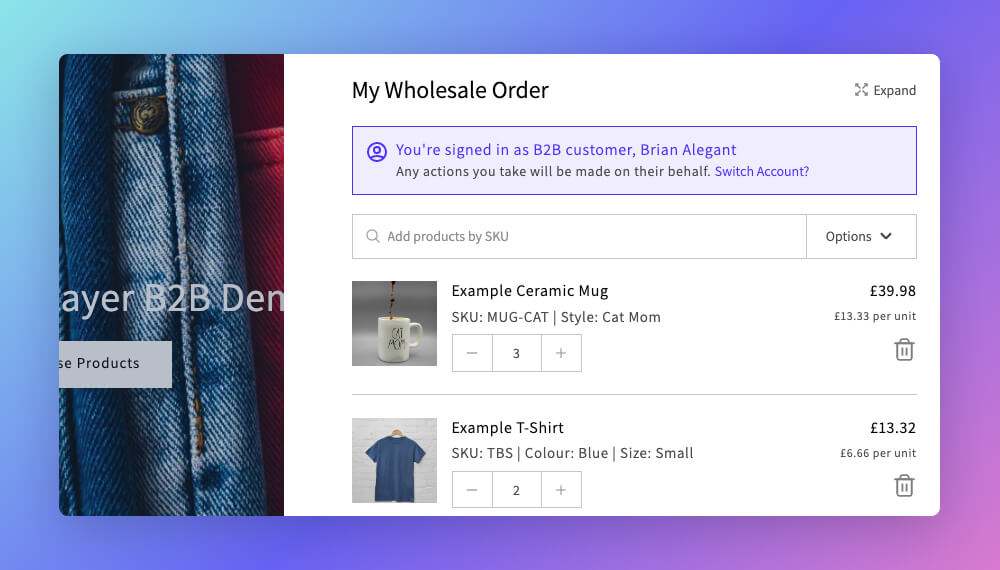Image resolution: width=1000 pixels, height=570 pixels.
Task: Click the Expand text label
Action: 895,91
